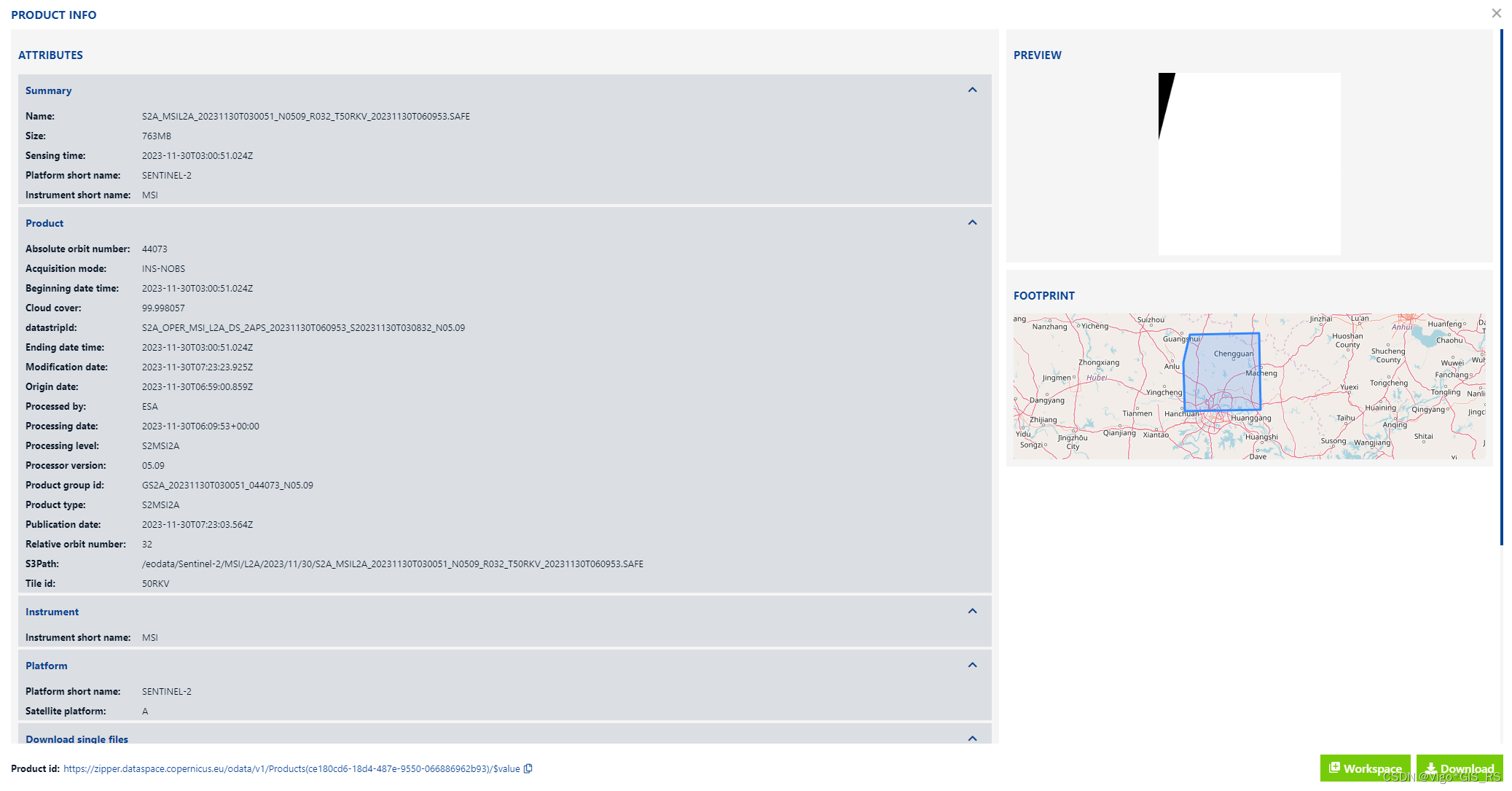The width and height of the screenshot is (1512, 791).
Task: Close the Product Info dialog
Action: click(x=1496, y=13)
